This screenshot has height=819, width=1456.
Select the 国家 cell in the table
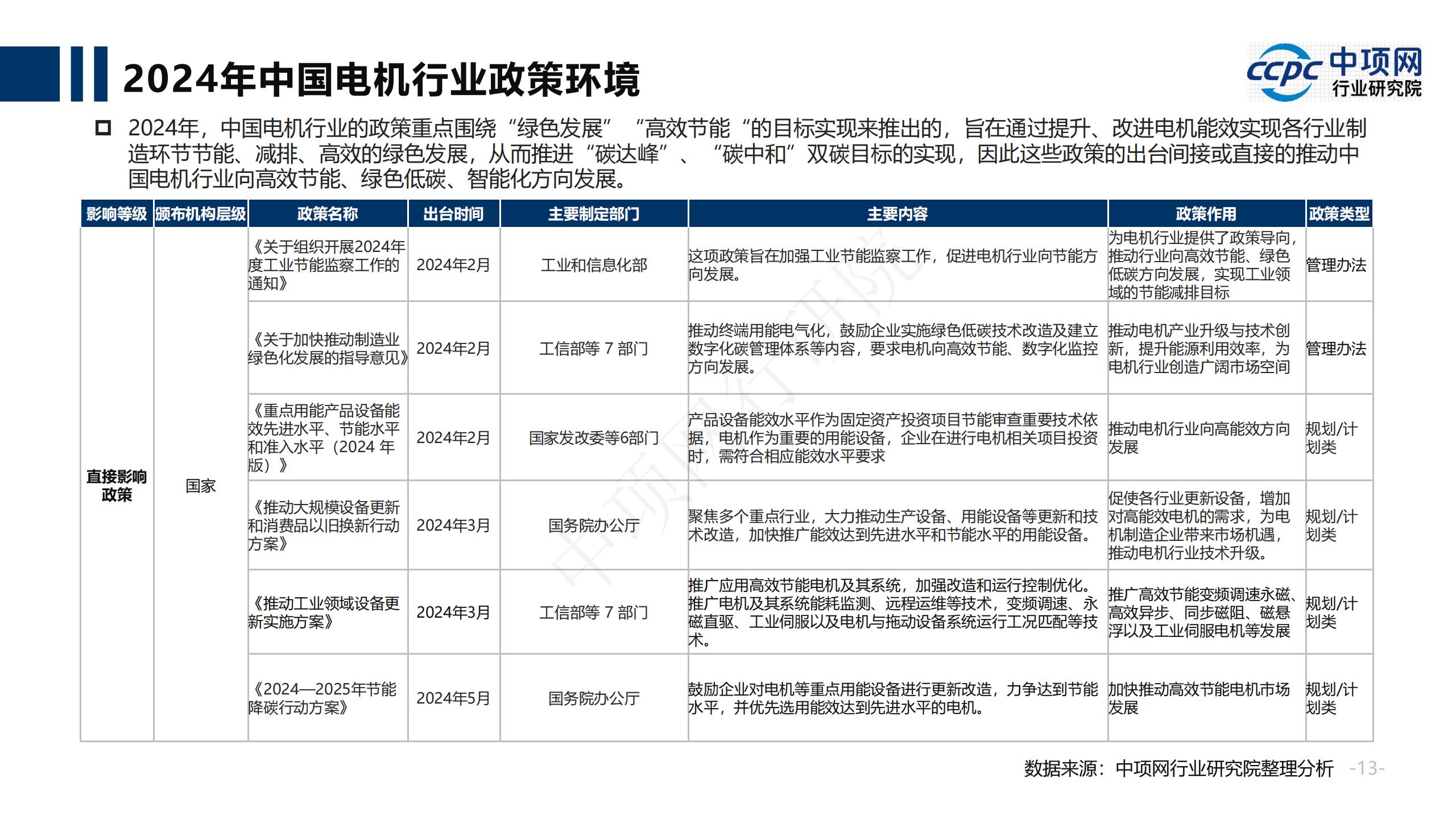[x=200, y=486]
